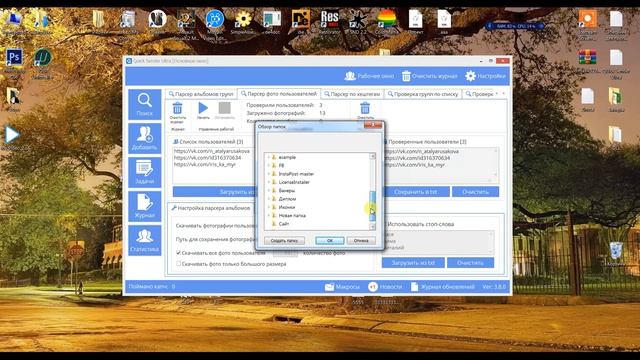Open the Статистика section in the sidebar

[144, 240]
